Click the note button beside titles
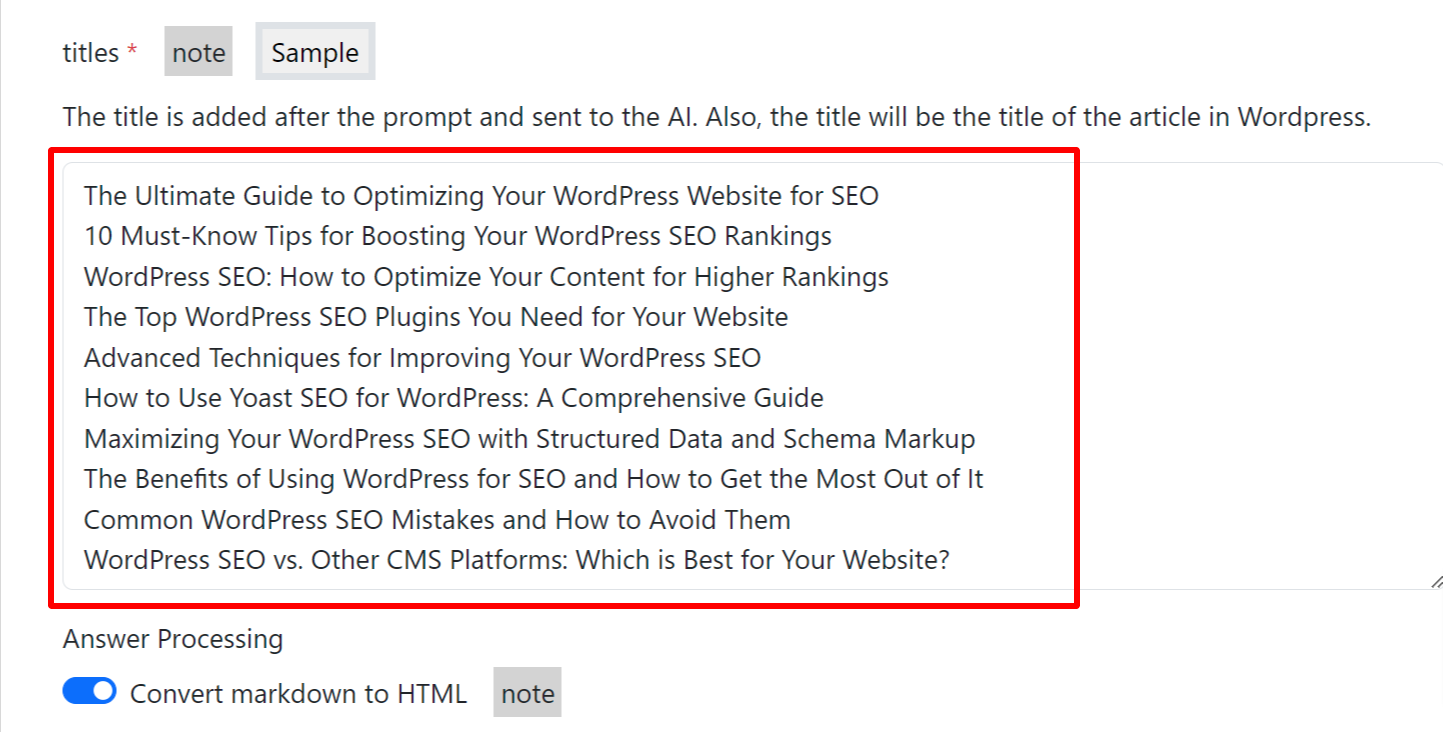1443x732 pixels. [x=198, y=53]
